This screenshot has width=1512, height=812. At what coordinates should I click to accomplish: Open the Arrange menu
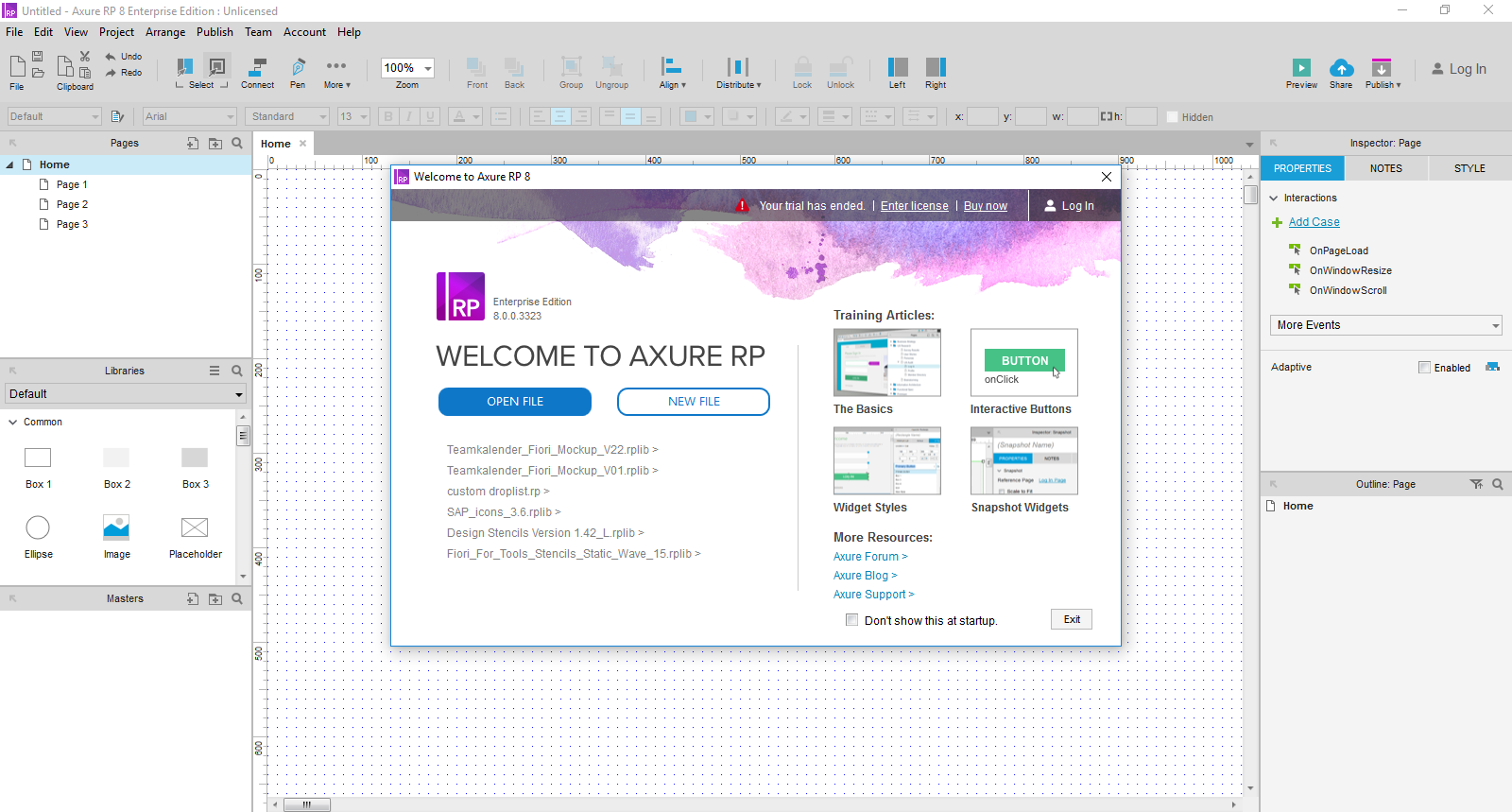pos(165,32)
